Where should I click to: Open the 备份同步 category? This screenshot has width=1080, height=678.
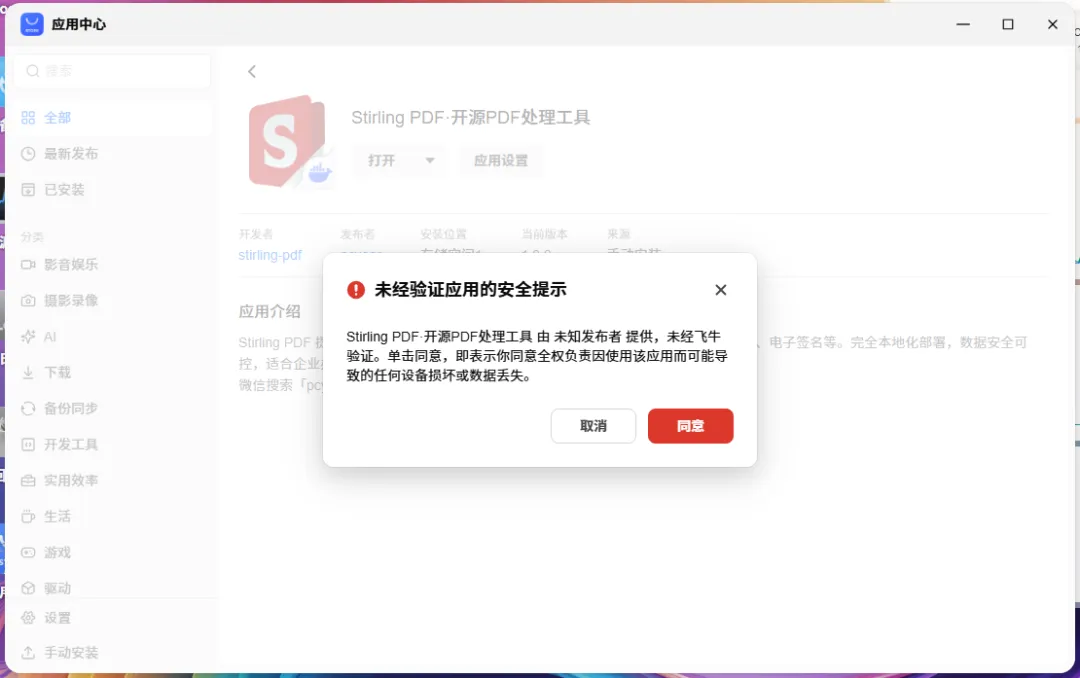(112, 408)
